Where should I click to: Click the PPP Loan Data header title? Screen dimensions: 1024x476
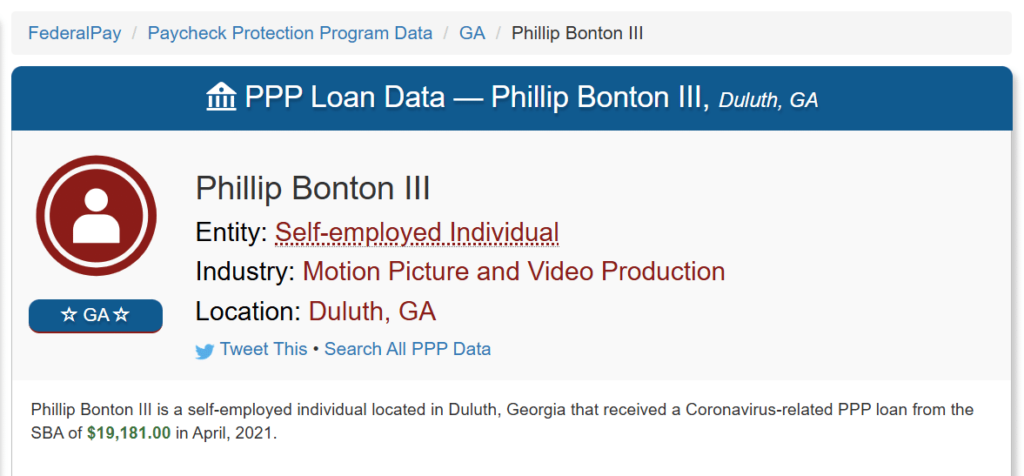477,98
